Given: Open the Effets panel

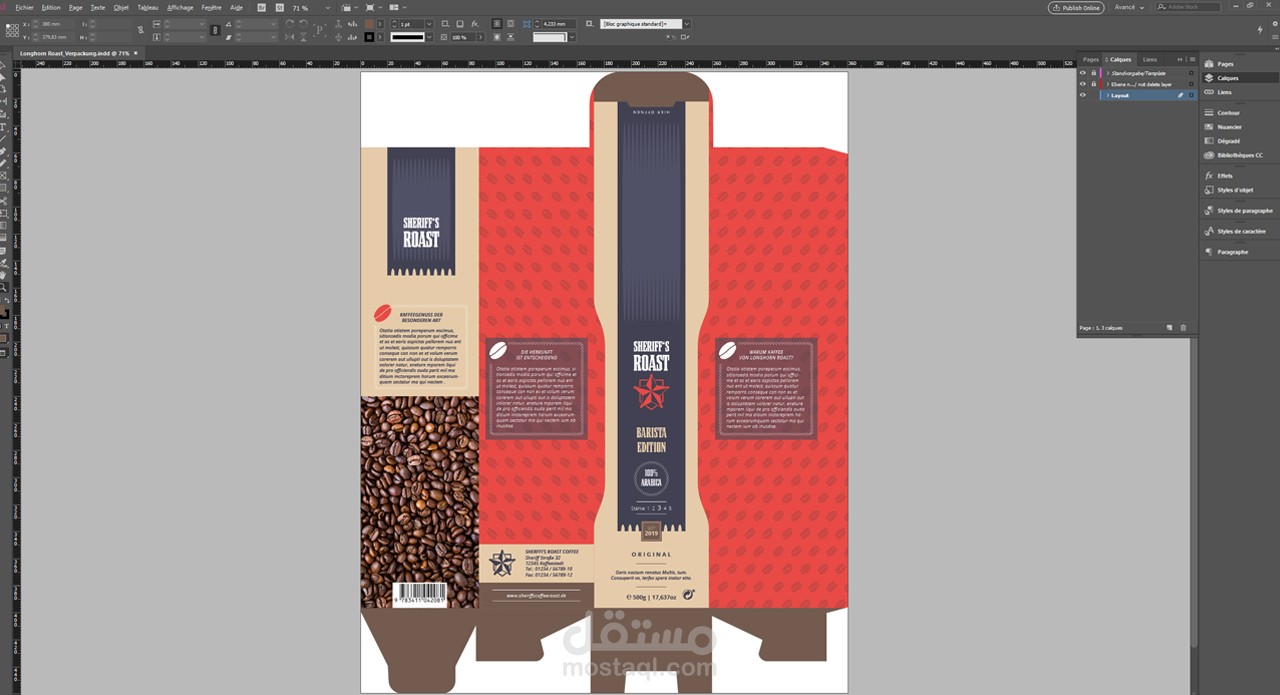Looking at the screenshot, I should tap(1224, 176).
